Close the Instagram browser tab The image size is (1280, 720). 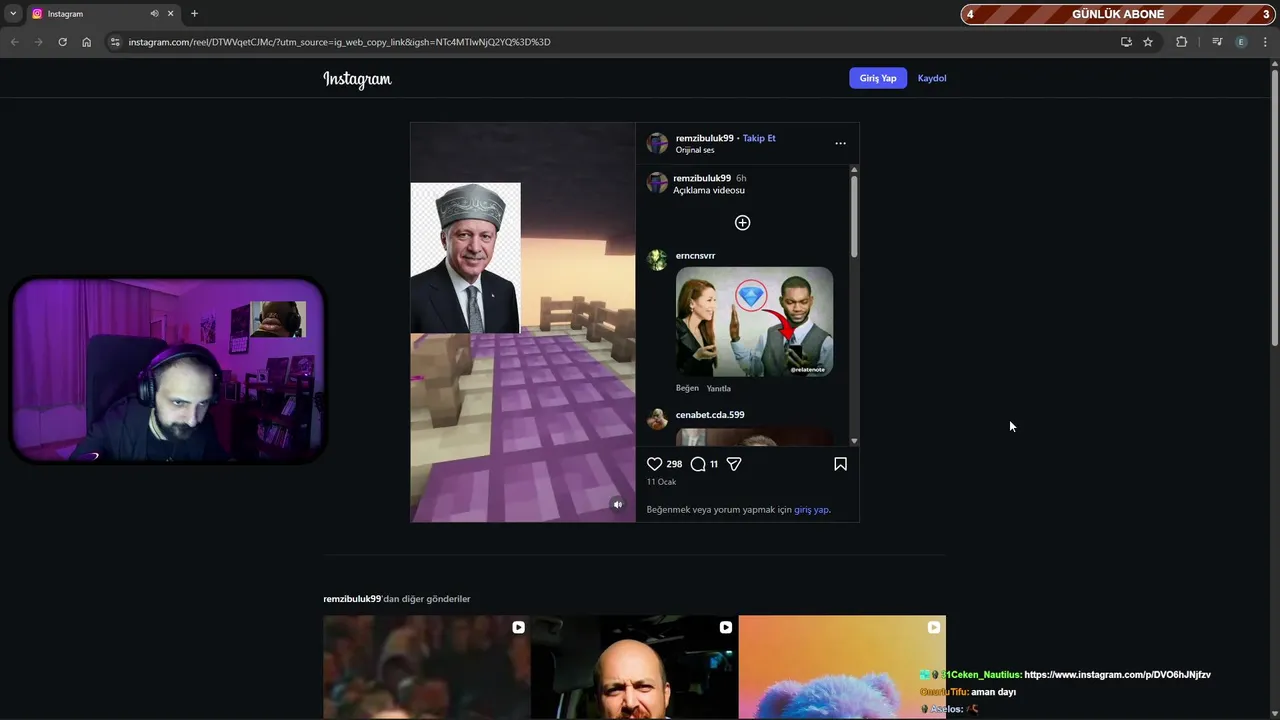(x=171, y=14)
